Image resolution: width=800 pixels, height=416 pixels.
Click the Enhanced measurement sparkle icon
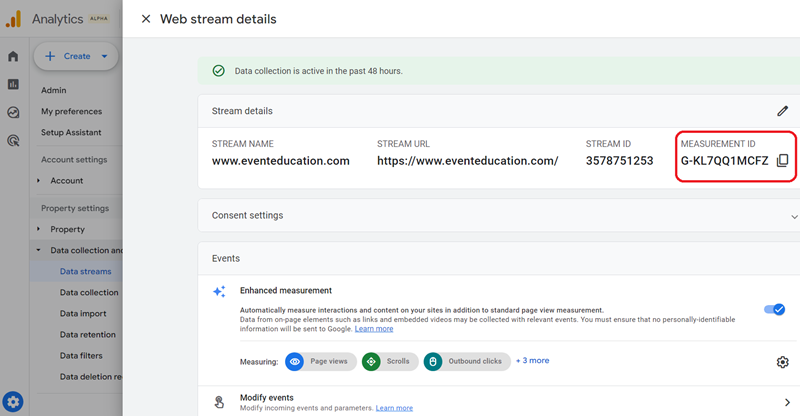pyautogui.click(x=219, y=291)
